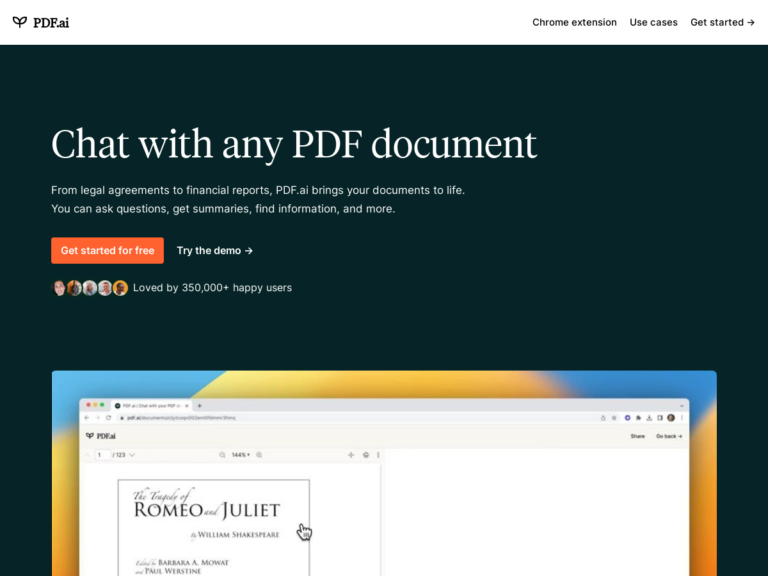Click the last user avatar before Loved by text
The width and height of the screenshot is (768, 576).
coord(120,288)
